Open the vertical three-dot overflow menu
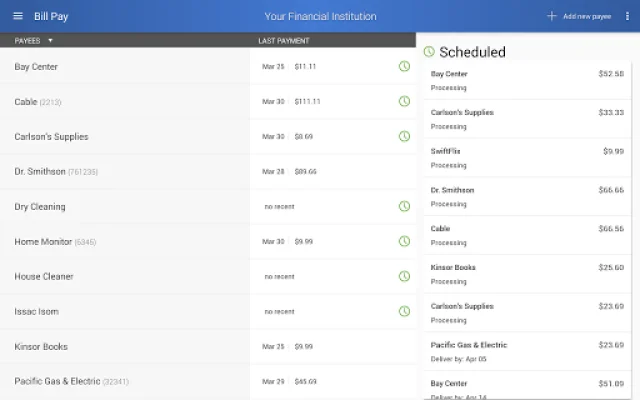 pyautogui.click(x=627, y=16)
